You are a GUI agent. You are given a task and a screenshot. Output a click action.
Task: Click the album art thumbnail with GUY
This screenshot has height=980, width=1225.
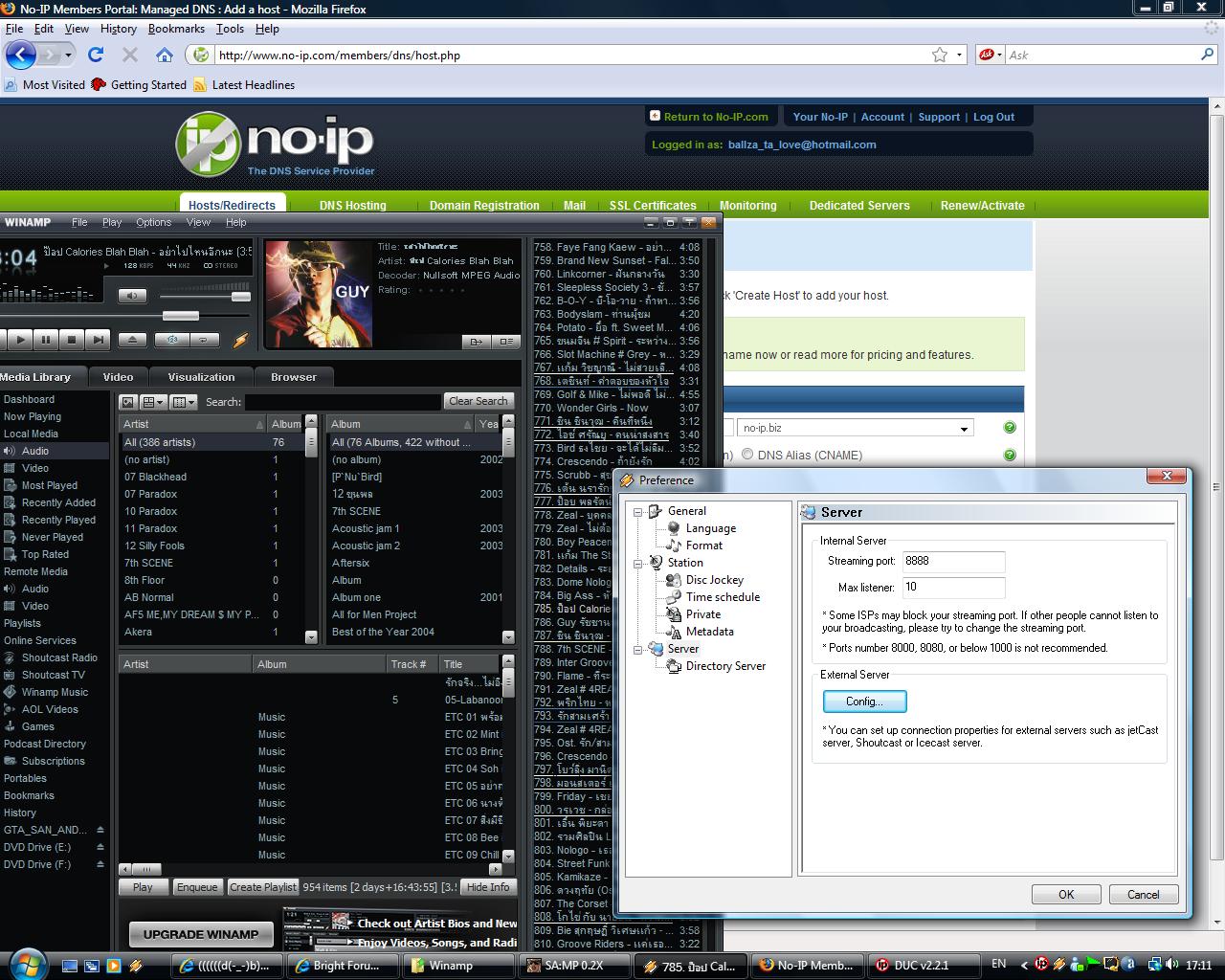coord(318,294)
